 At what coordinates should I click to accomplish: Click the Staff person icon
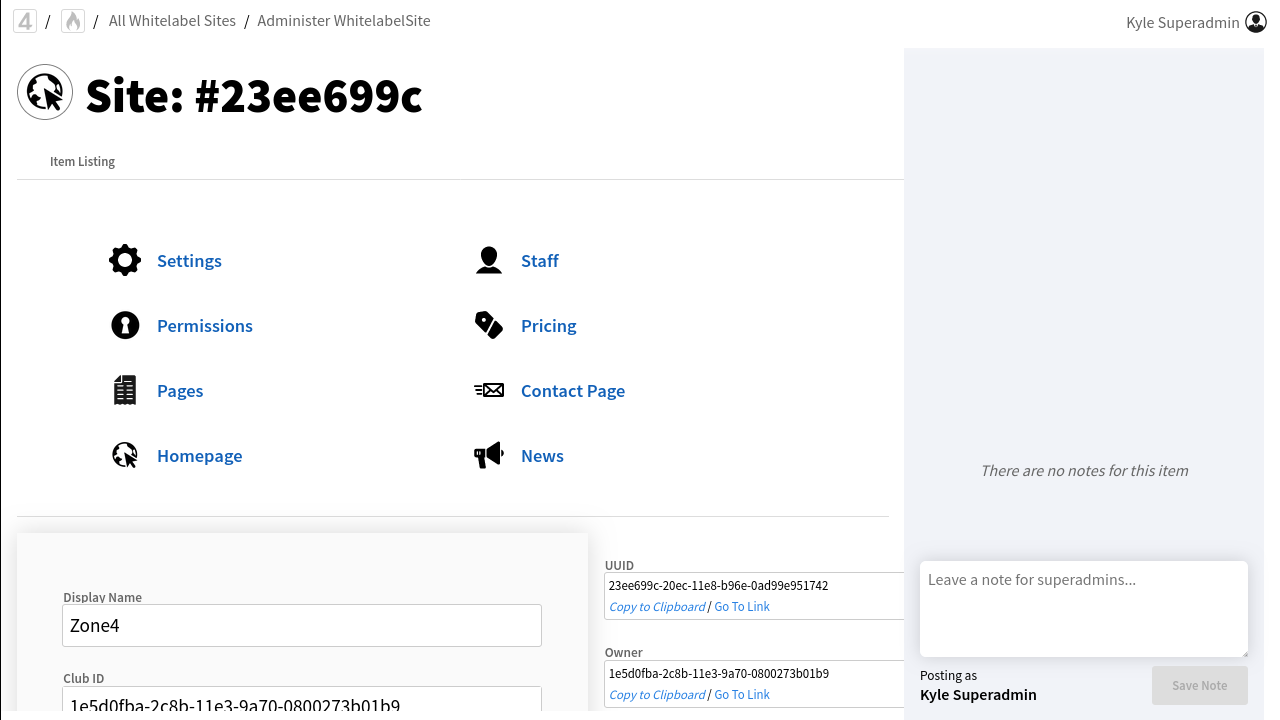point(488,260)
